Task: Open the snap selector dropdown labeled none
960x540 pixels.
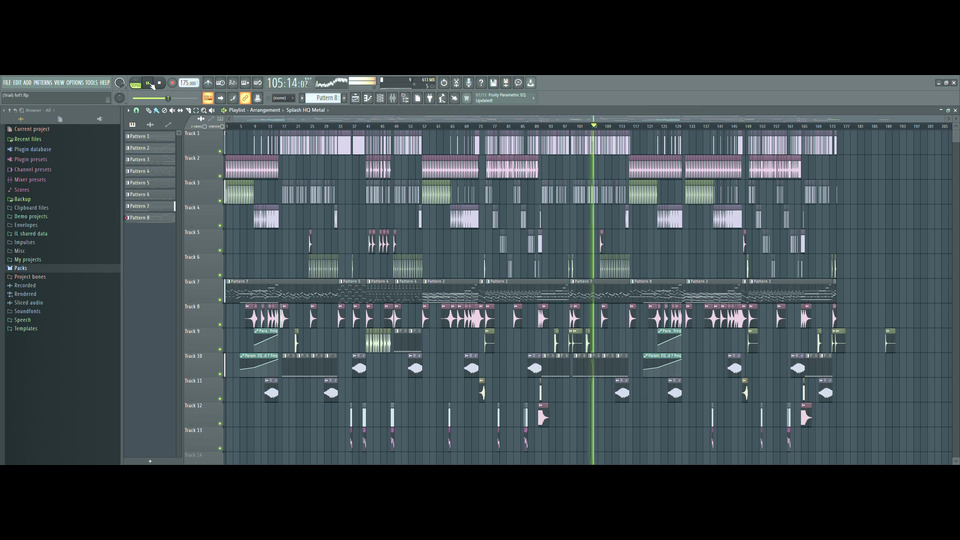Action: [283, 98]
